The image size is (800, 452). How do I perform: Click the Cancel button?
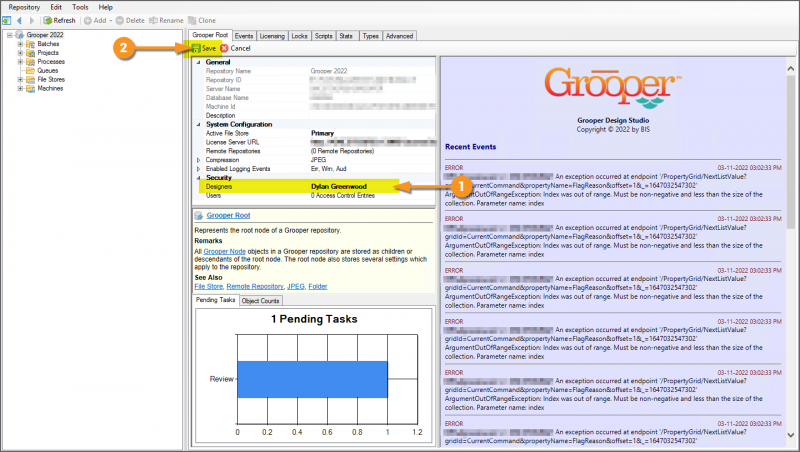(236, 48)
